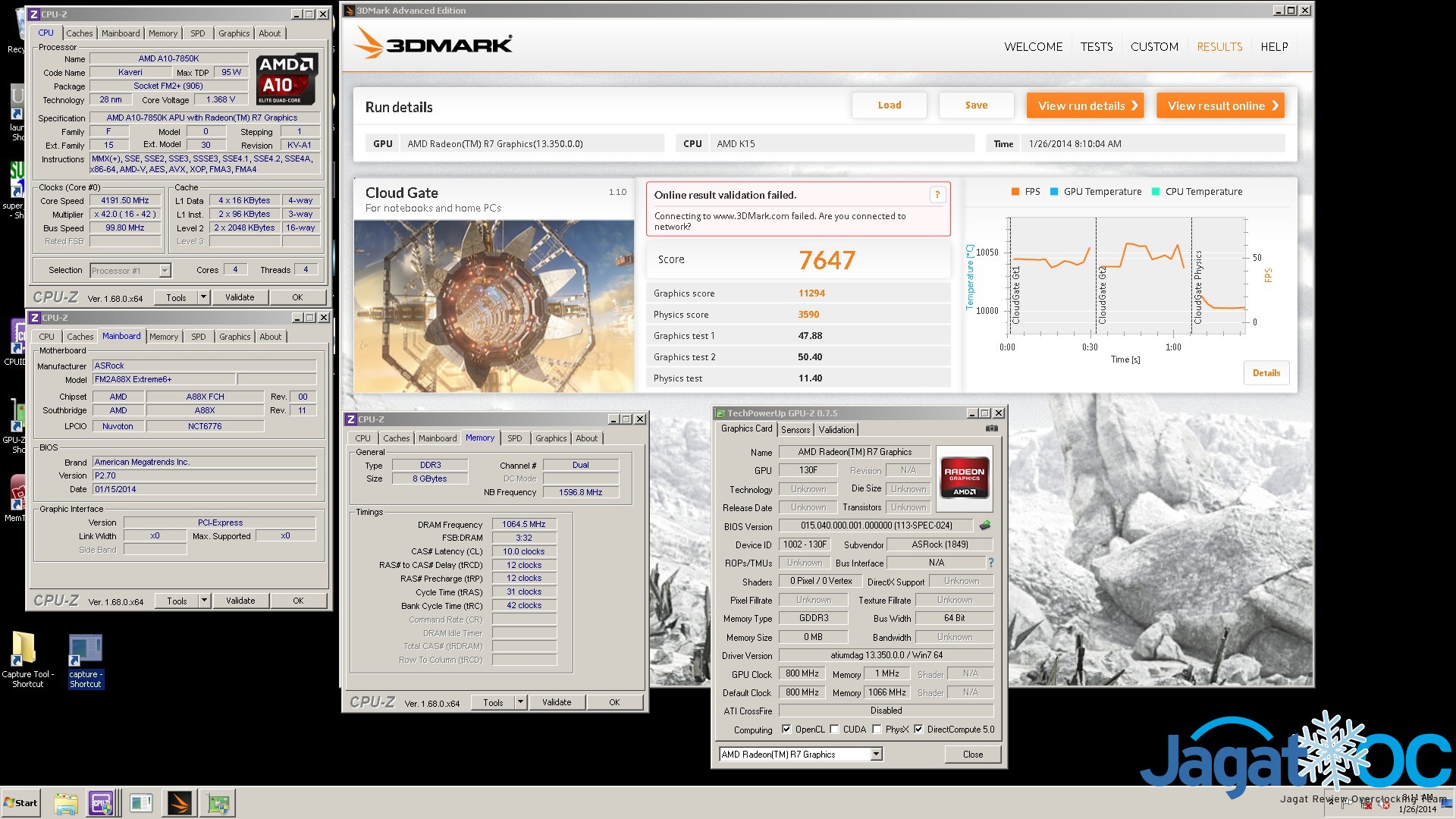Viewport: 1456px width, 819px height.
Task: Click View result online button
Action: tap(1220, 105)
